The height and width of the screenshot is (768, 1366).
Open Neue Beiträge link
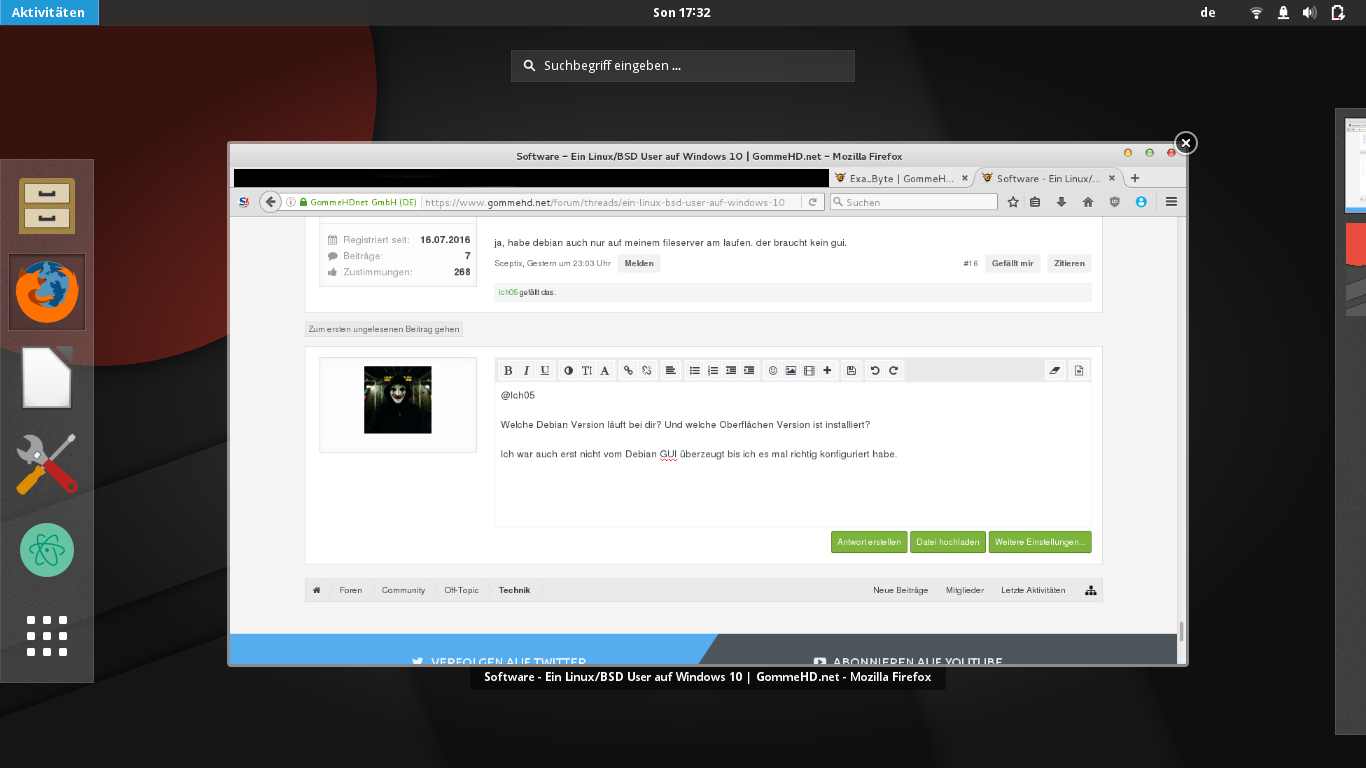click(x=900, y=590)
